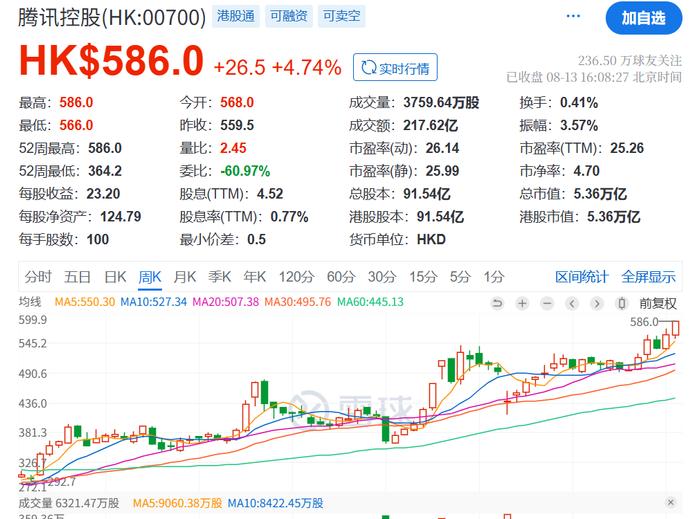This screenshot has height=519, width=700.
Task: Zoom in chart with plus icon
Action: tap(522, 304)
